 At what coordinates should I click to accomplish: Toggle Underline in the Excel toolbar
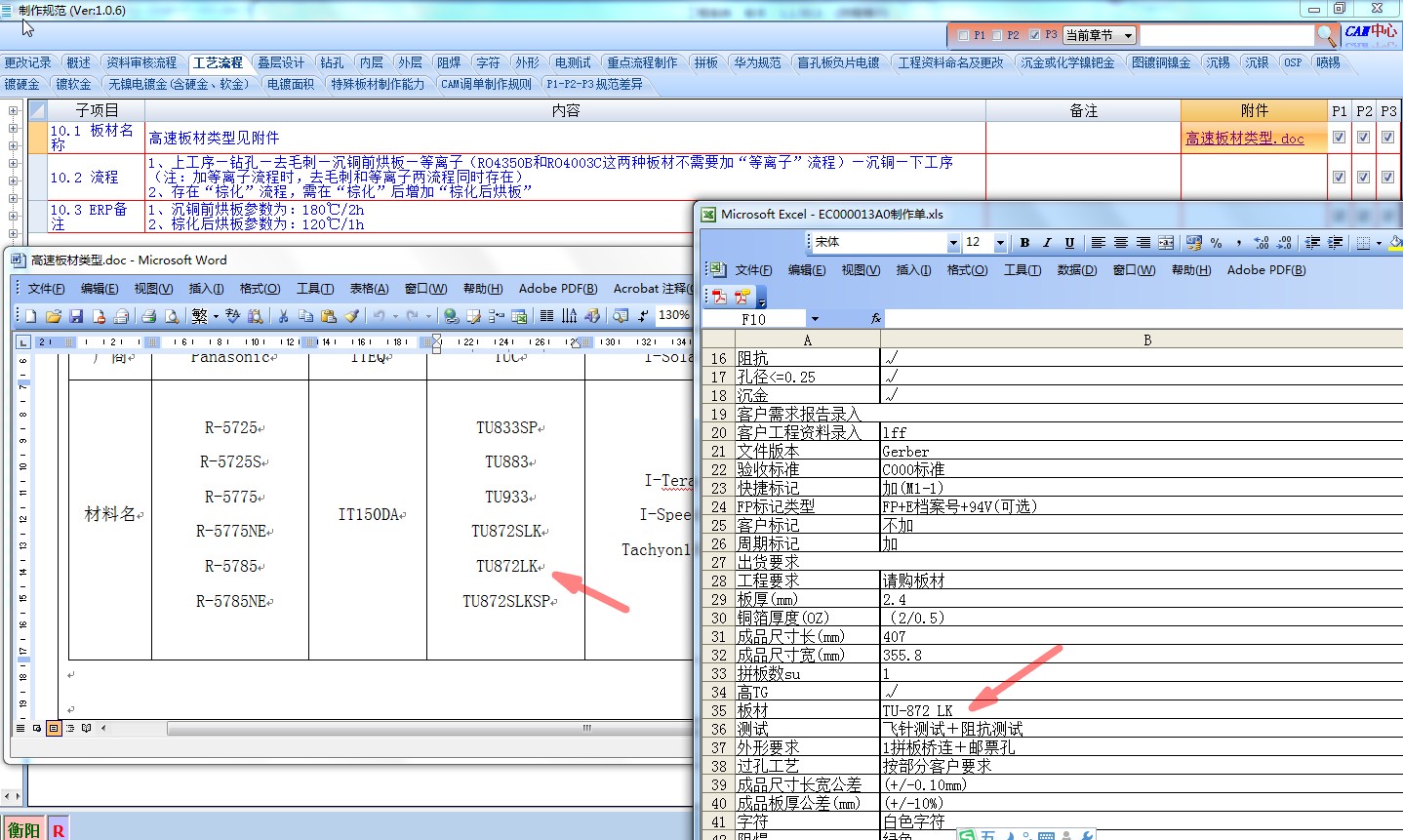tap(1069, 243)
